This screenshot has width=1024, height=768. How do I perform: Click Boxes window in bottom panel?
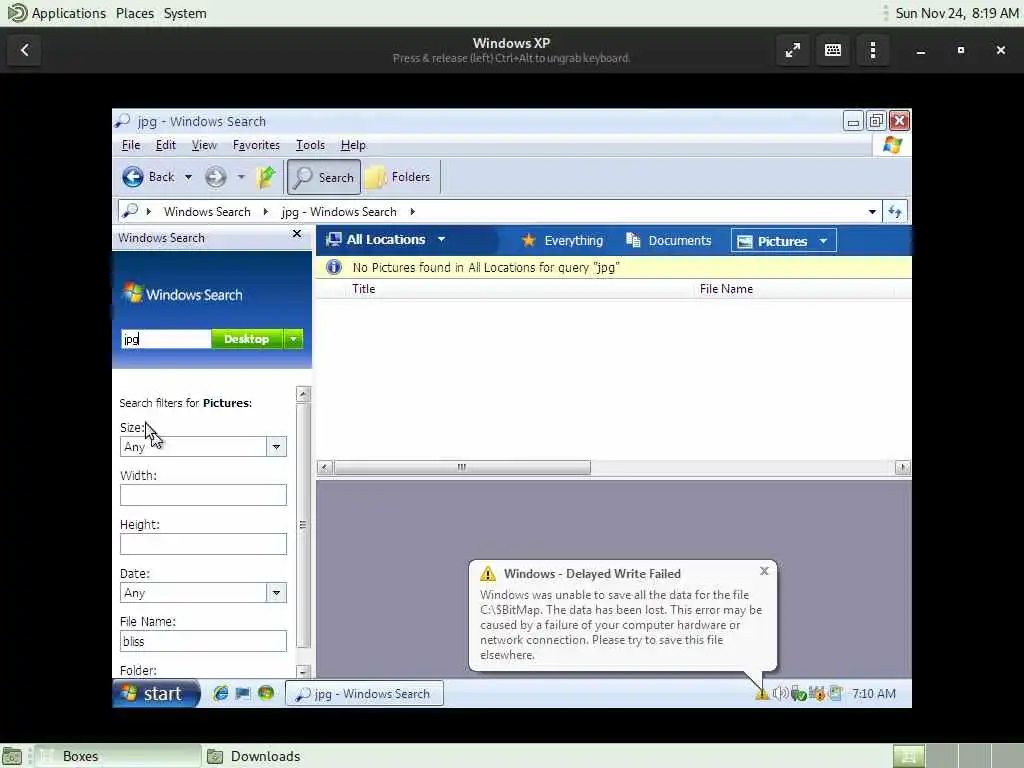click(118, 756)
